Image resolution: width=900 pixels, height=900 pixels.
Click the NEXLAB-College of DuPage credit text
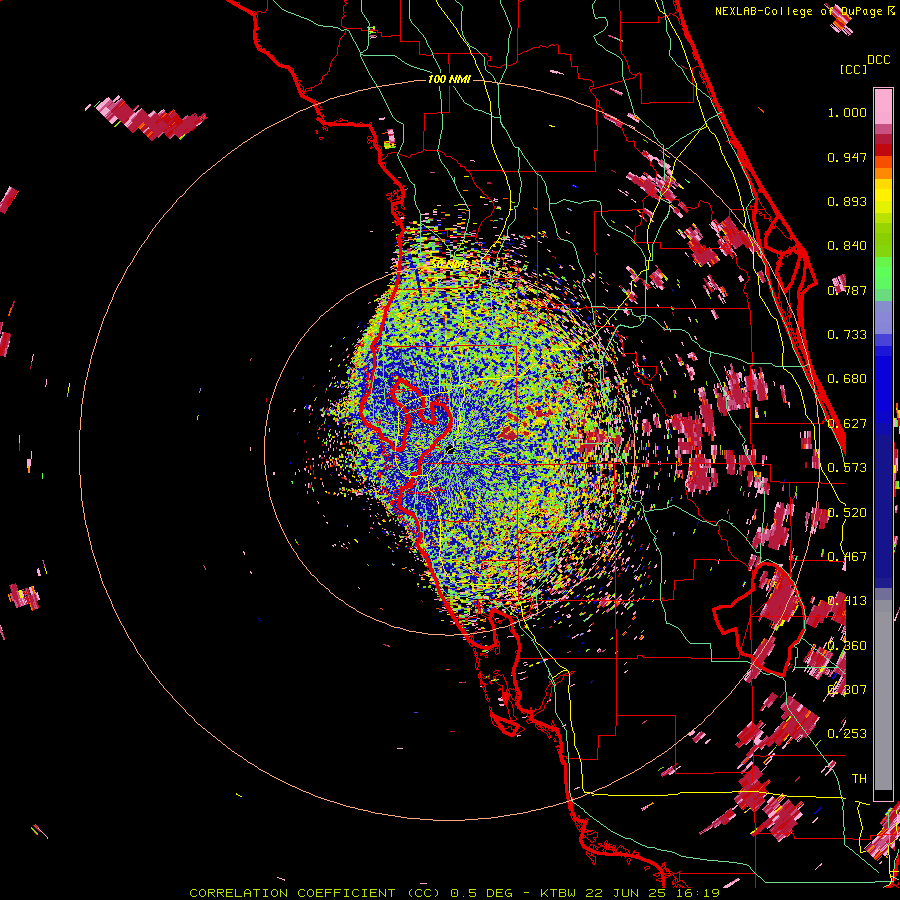pyautogui.click(x=799, y=11)
